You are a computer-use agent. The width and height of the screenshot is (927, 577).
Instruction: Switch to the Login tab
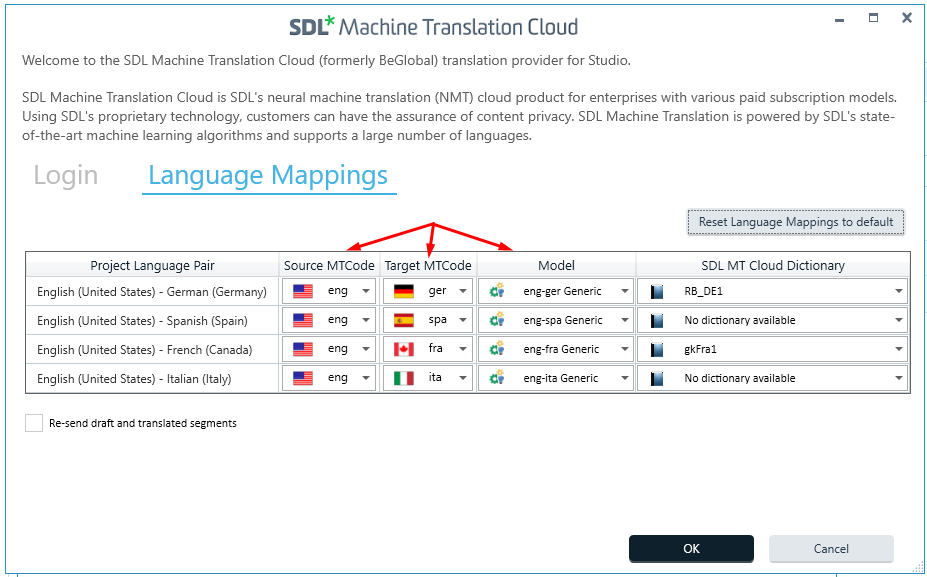click(x=66, y=176)
